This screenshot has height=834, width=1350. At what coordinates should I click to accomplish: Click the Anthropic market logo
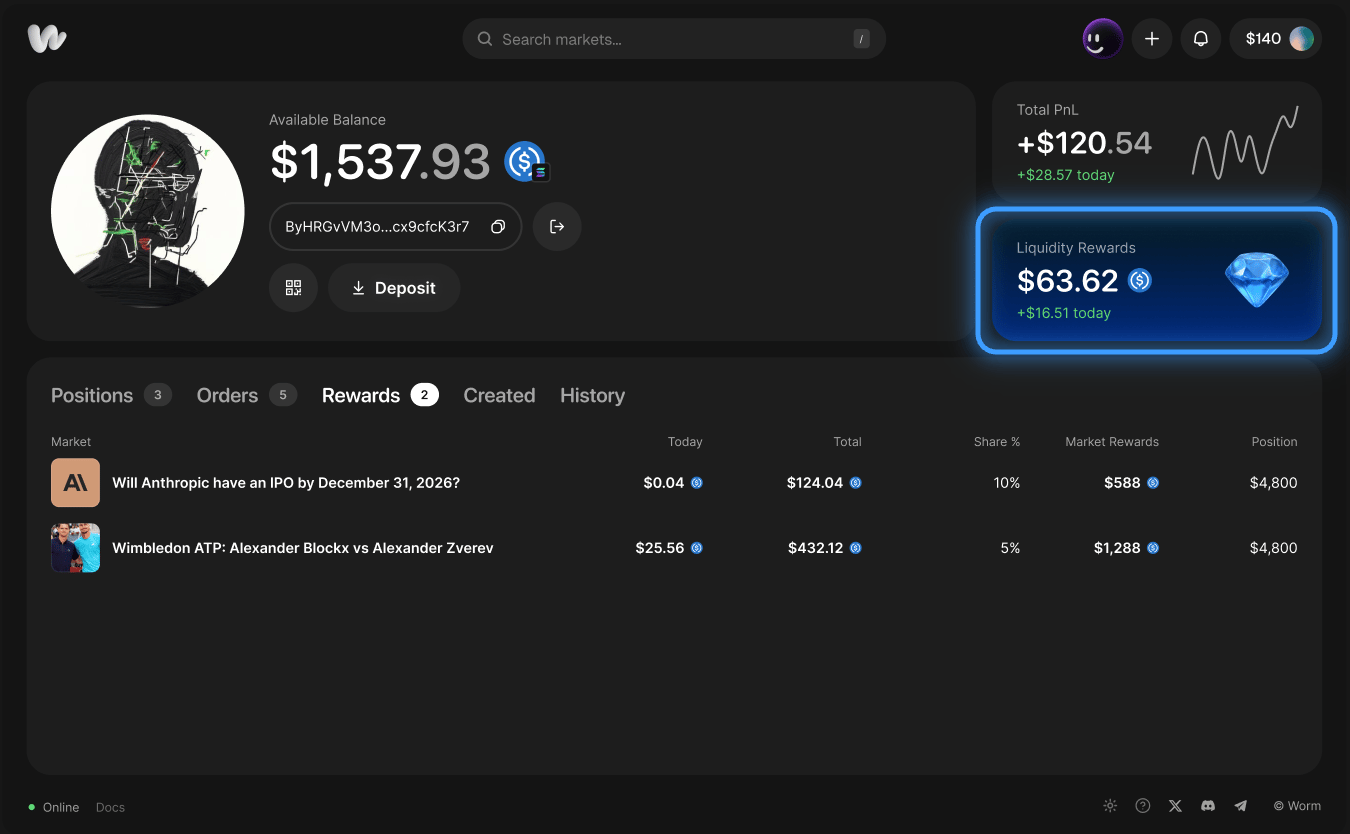pos(75,483)
